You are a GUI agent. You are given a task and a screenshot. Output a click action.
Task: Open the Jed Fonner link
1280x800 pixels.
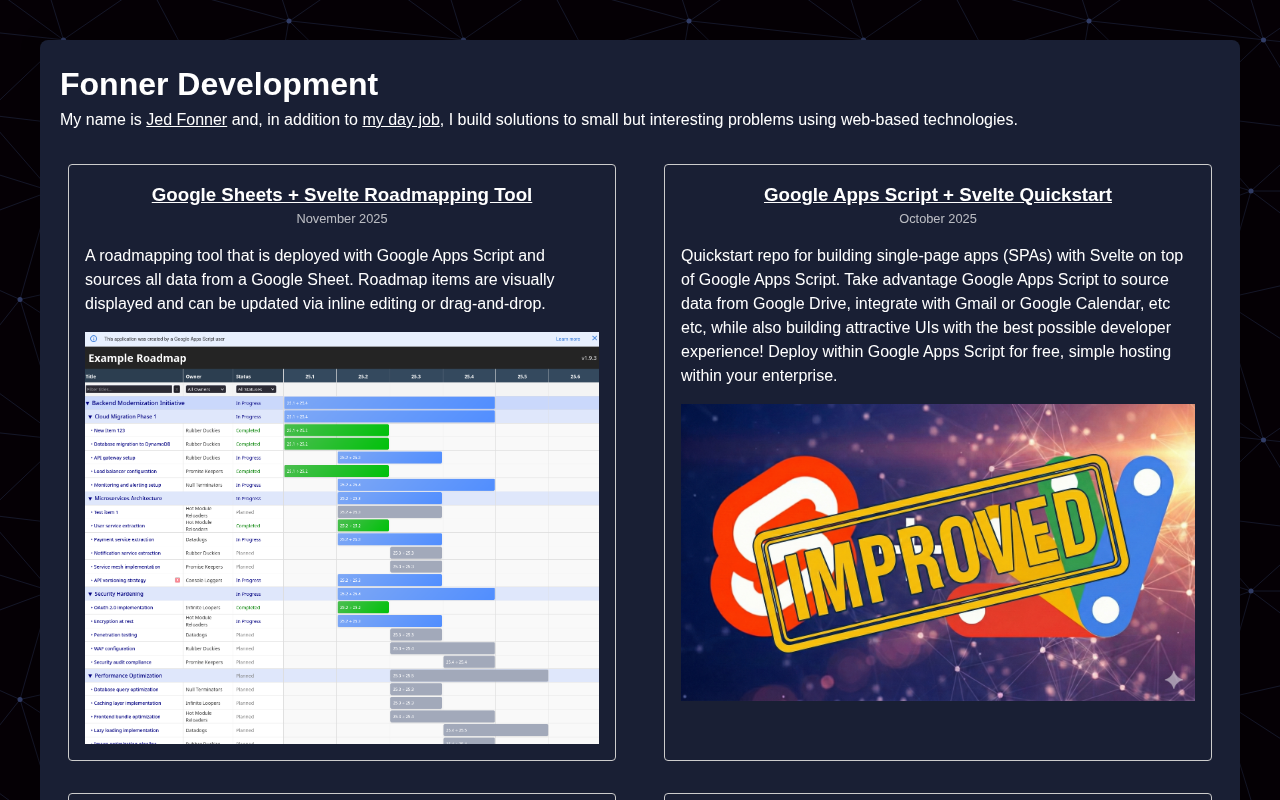tap(187, 120)
